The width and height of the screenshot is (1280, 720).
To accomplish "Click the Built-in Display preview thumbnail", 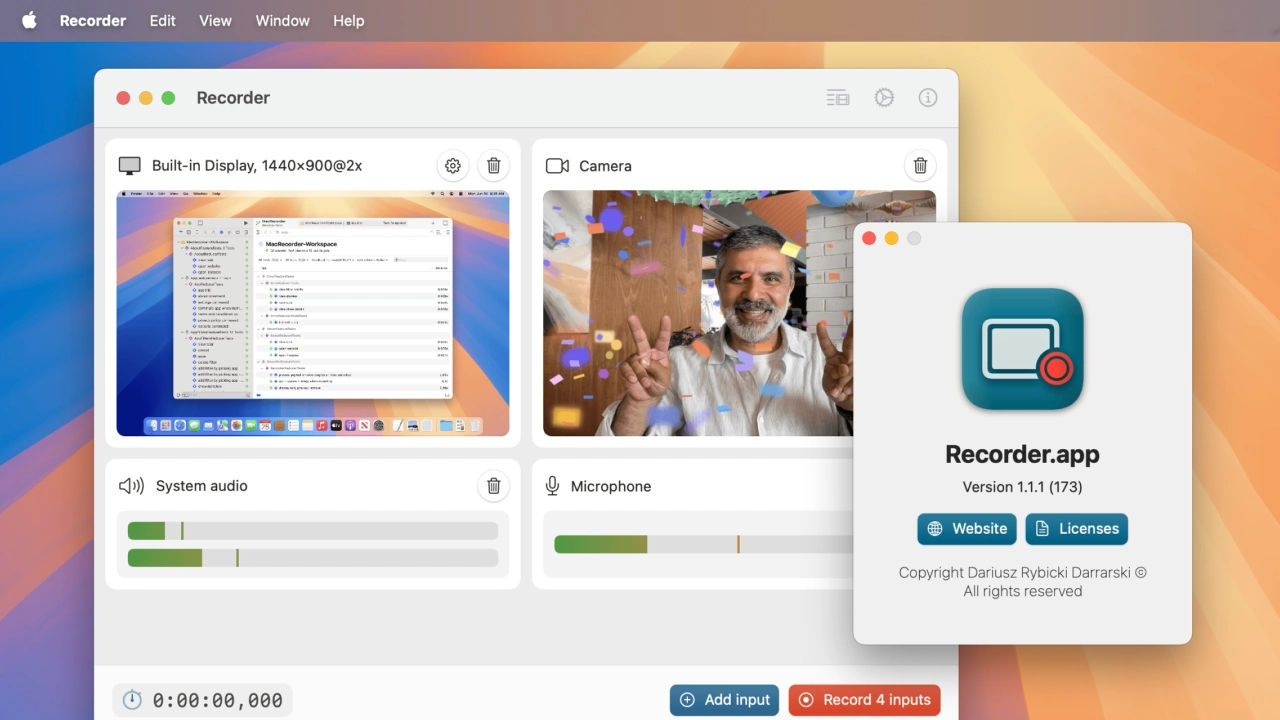I will (313, 313).
